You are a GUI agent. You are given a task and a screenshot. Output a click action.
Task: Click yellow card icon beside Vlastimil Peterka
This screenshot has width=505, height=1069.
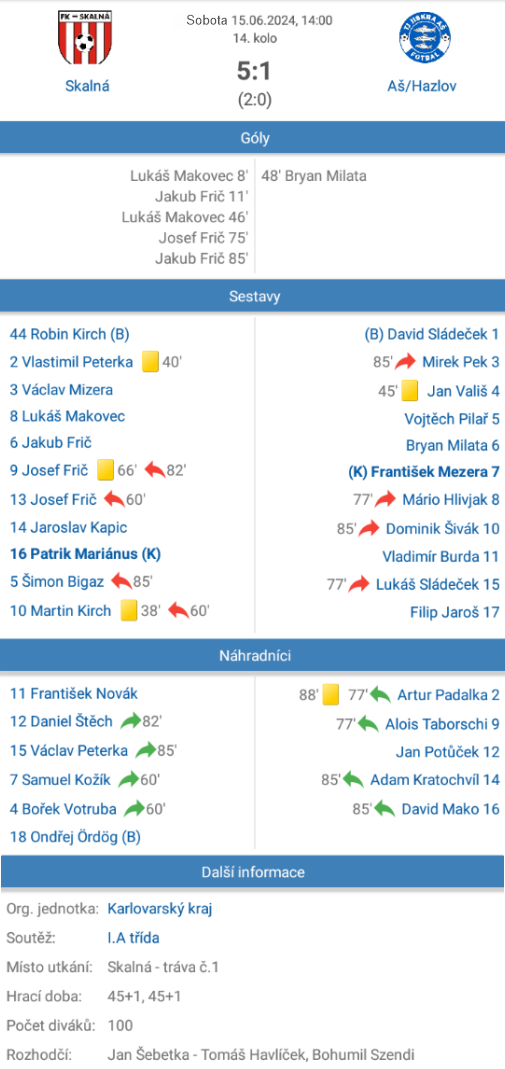[x=150, y=362]
